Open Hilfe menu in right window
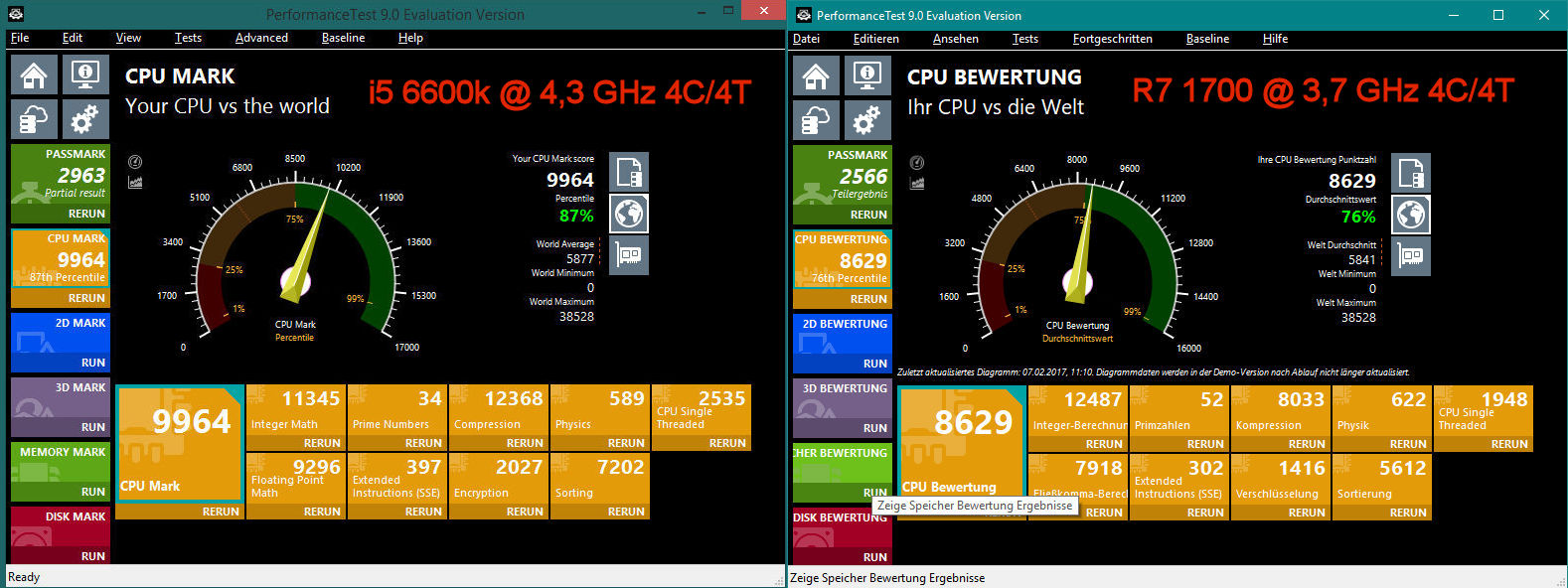Image resolution: width=1568 pixels, height=588 pixels. click(1275, 39)
